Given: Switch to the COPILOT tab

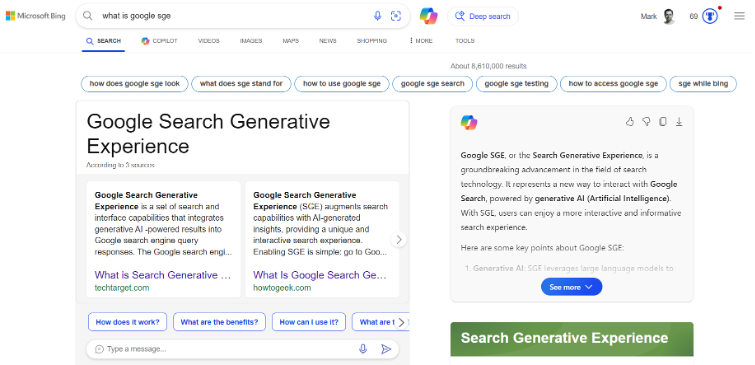Looking at the screenshot, I should pyautogui.click(x=159, y=41).
